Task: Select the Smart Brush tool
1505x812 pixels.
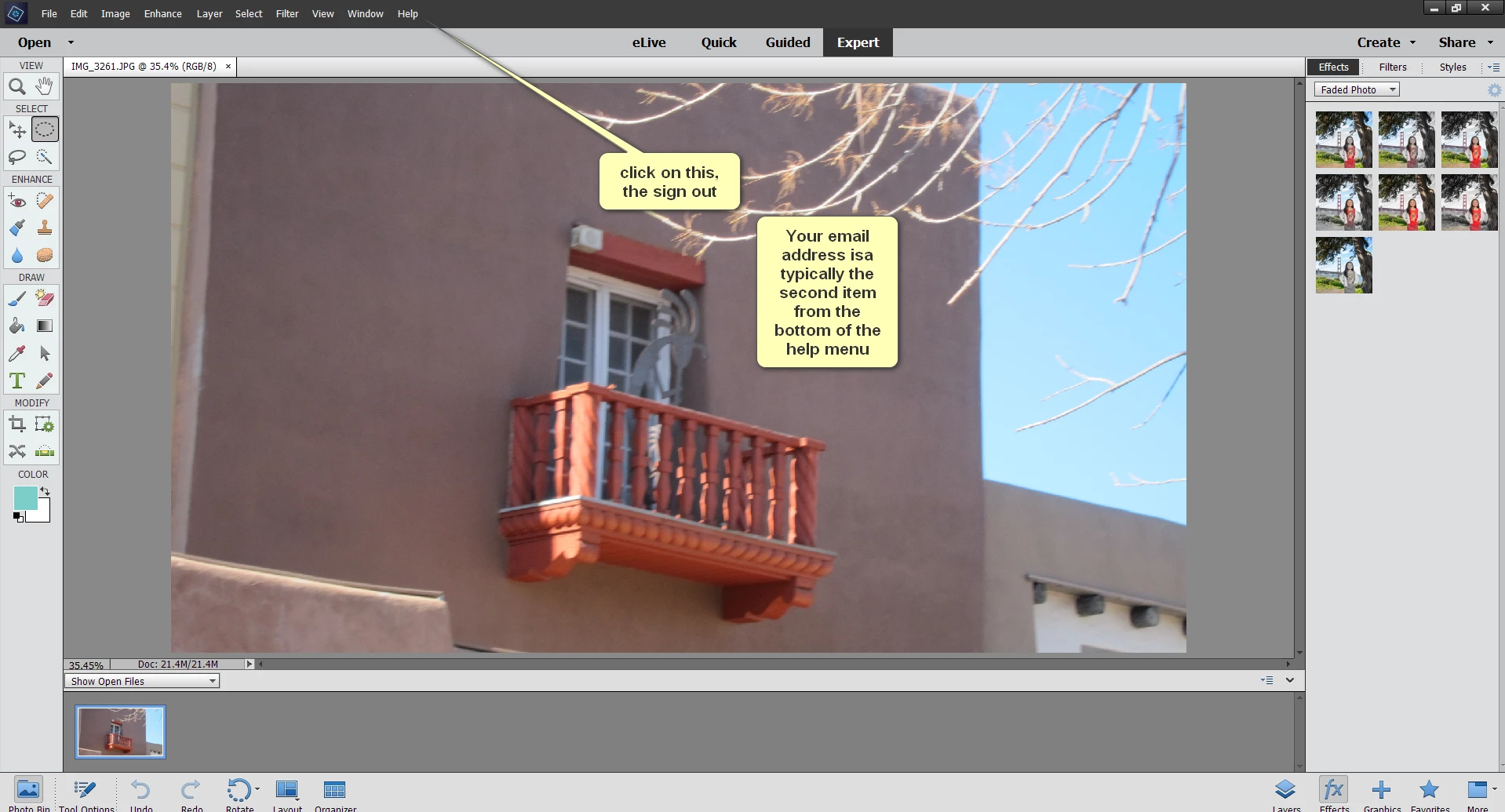Action: tap(17, 228)
